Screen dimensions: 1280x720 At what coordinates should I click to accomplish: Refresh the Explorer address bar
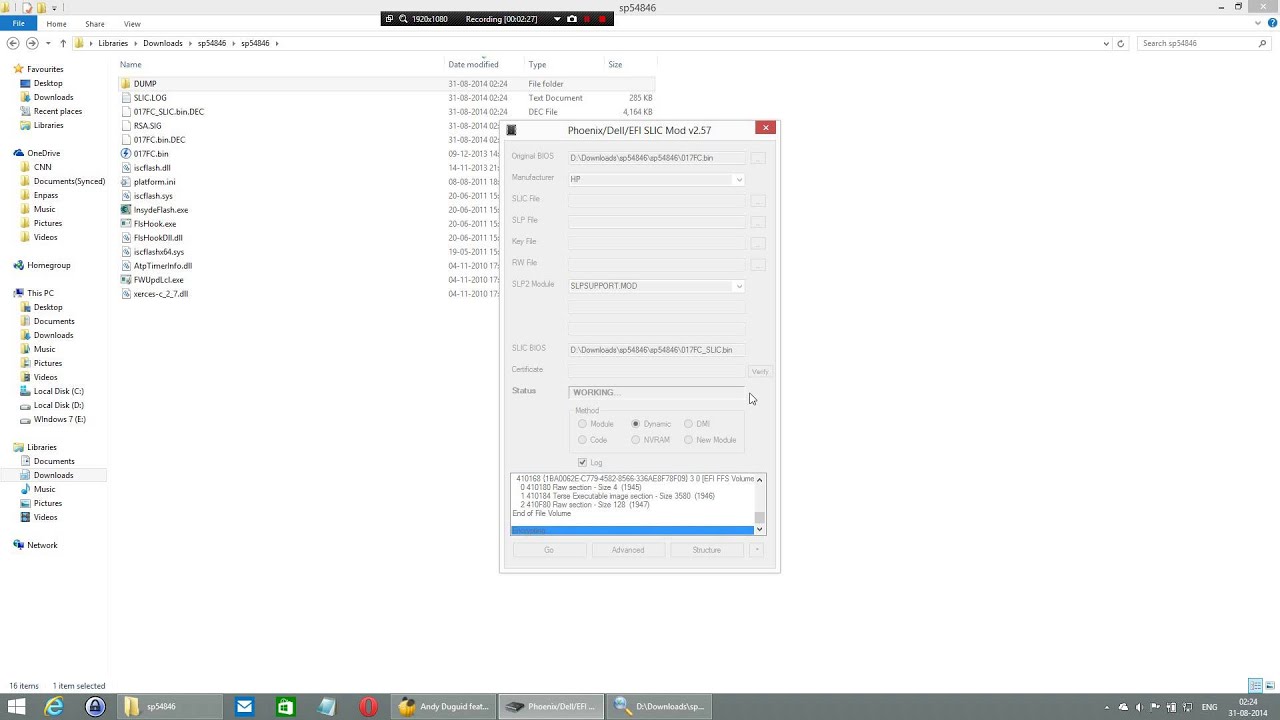(x=1121, y=43)
